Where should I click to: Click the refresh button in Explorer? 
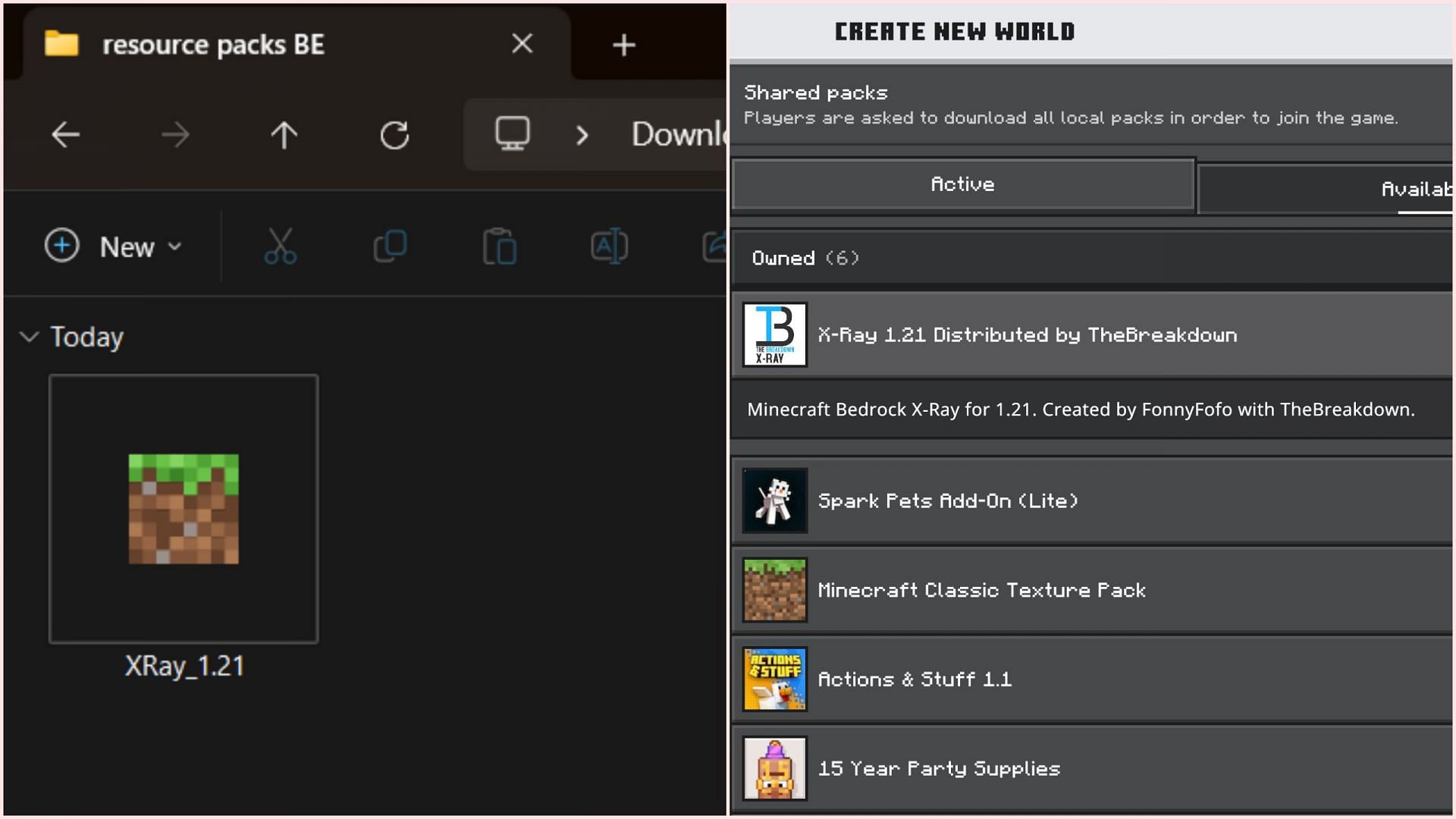tap(395, 134)
